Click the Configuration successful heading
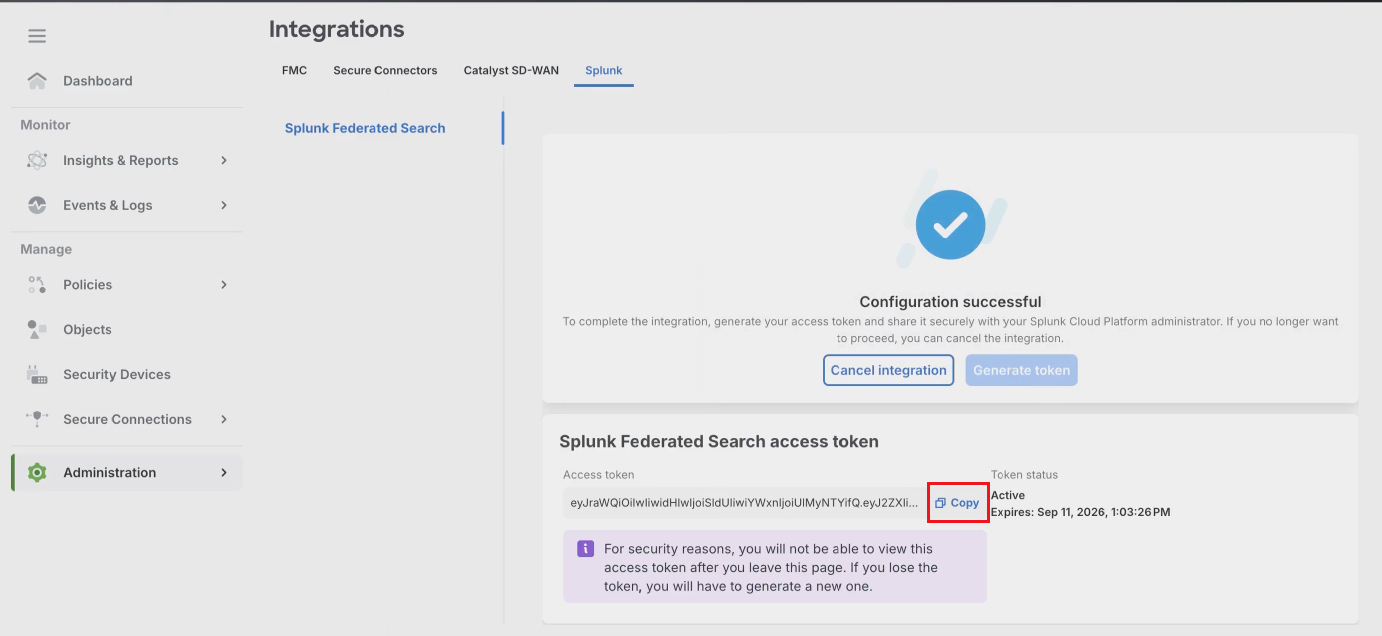This screenshot has height=636, width=1382. pos(950,302)
